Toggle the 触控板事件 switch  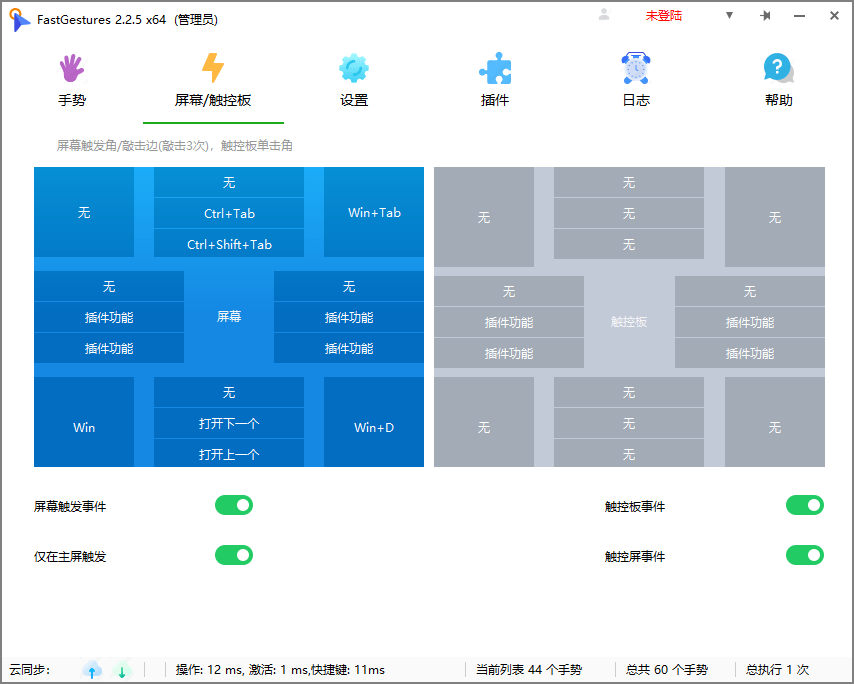point(805,505)
